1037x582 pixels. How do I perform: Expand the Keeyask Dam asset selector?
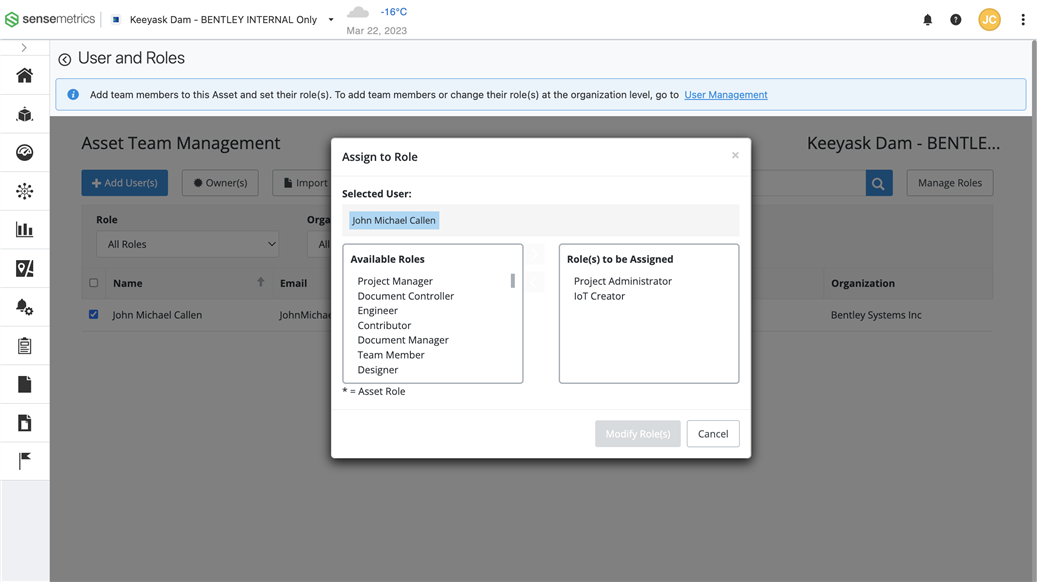[330, 18]
